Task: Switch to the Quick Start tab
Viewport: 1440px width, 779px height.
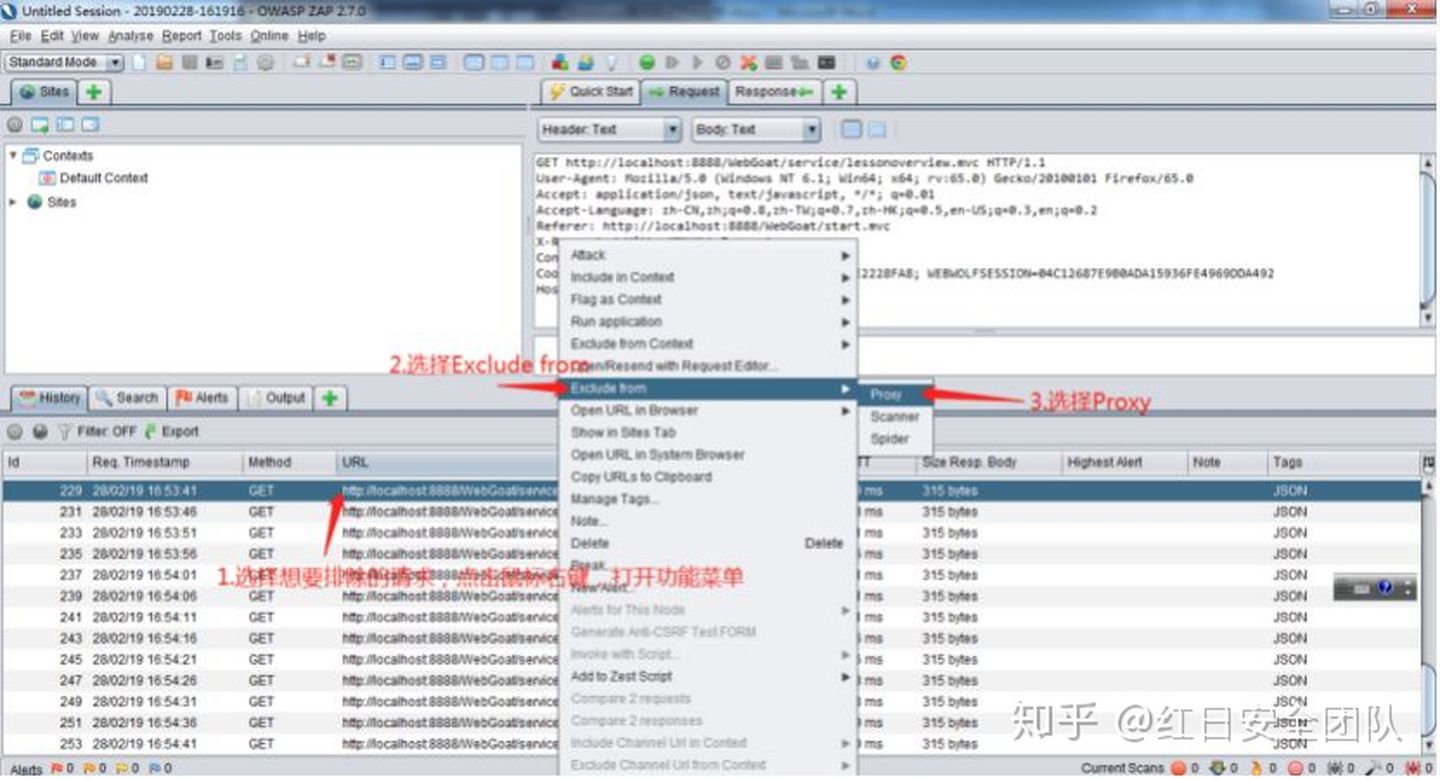Action: 590,92
